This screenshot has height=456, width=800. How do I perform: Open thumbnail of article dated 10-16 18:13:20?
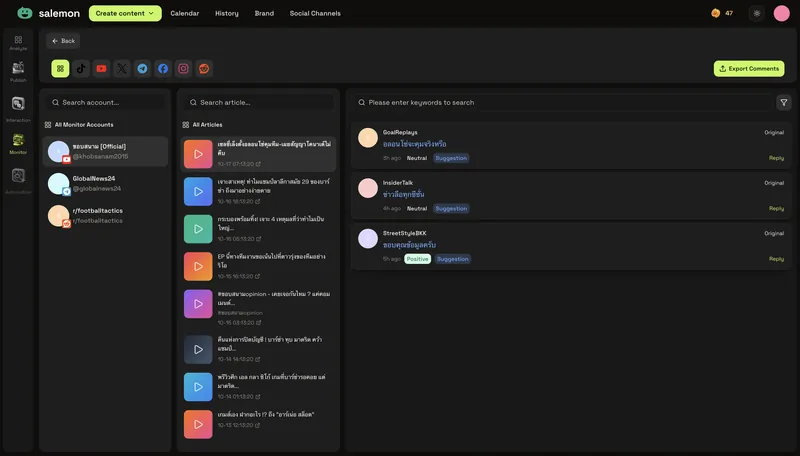coord(198,191)
